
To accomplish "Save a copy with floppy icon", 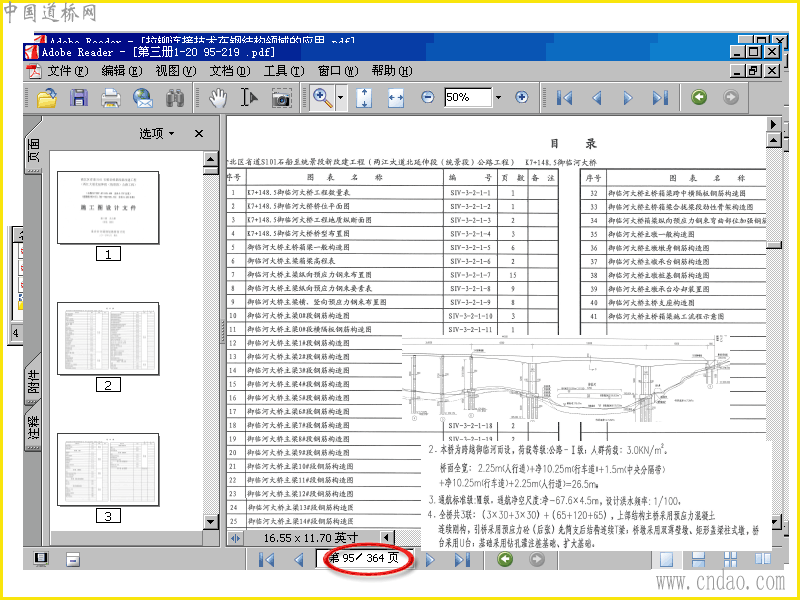I will click(79, 97).
